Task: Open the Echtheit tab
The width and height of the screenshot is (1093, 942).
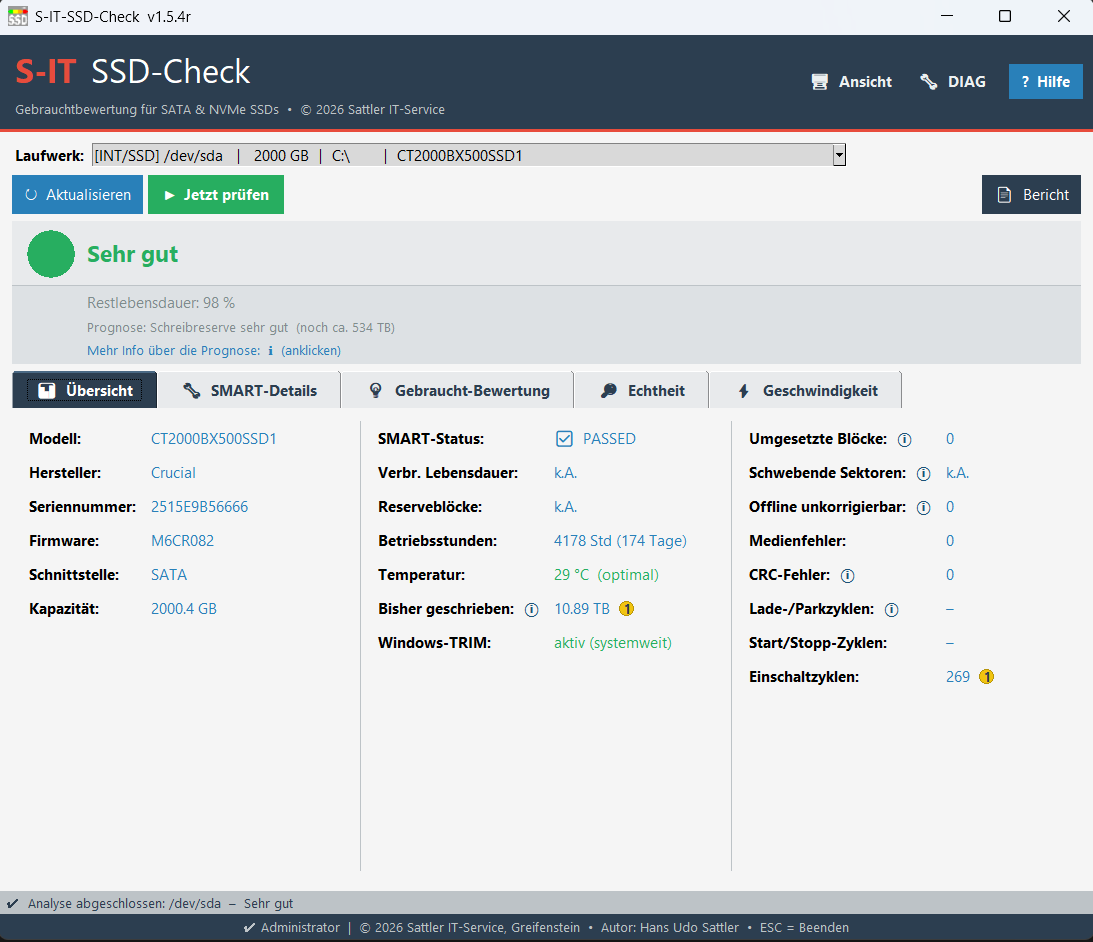Action: click(x=641, y=390)
